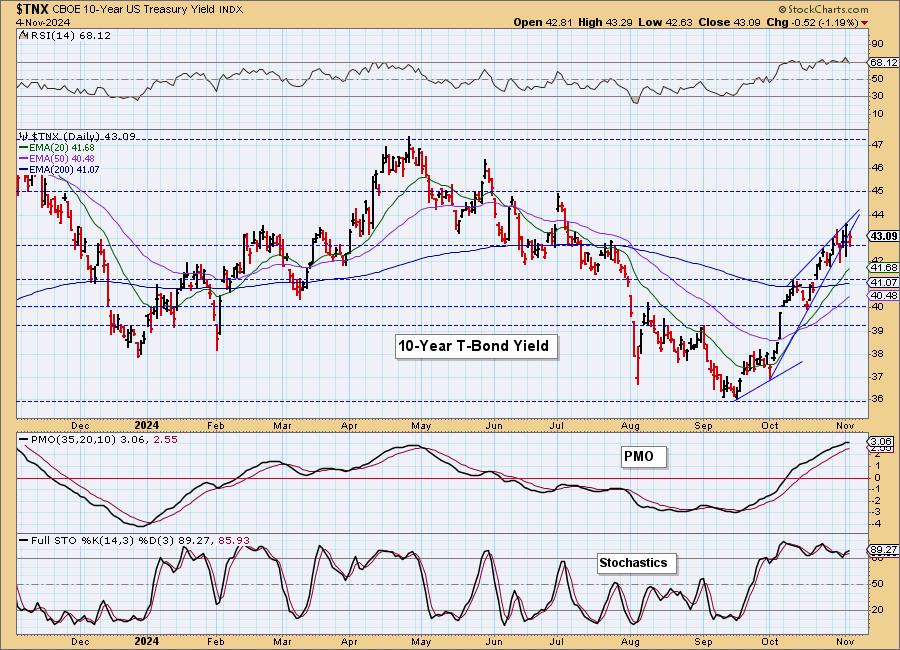Click the 3.06 PMO value tag
The image size is (900, 650).
click(x=882, y=442)
